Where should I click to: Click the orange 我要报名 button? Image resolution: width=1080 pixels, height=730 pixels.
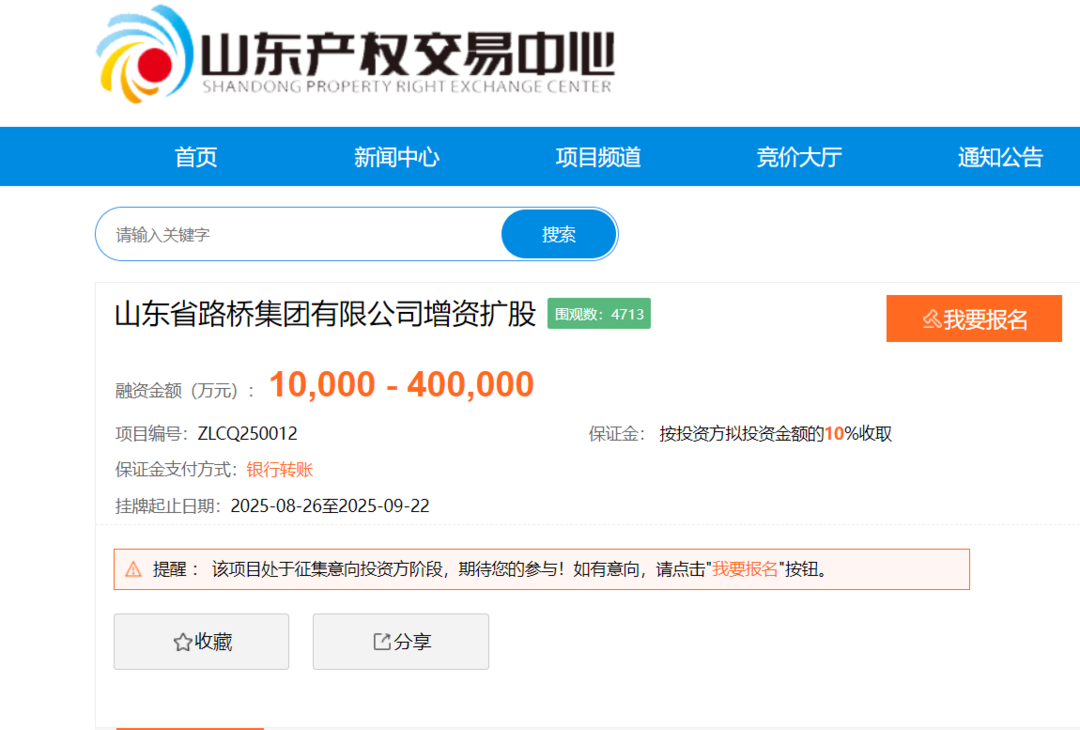point(974,318)
